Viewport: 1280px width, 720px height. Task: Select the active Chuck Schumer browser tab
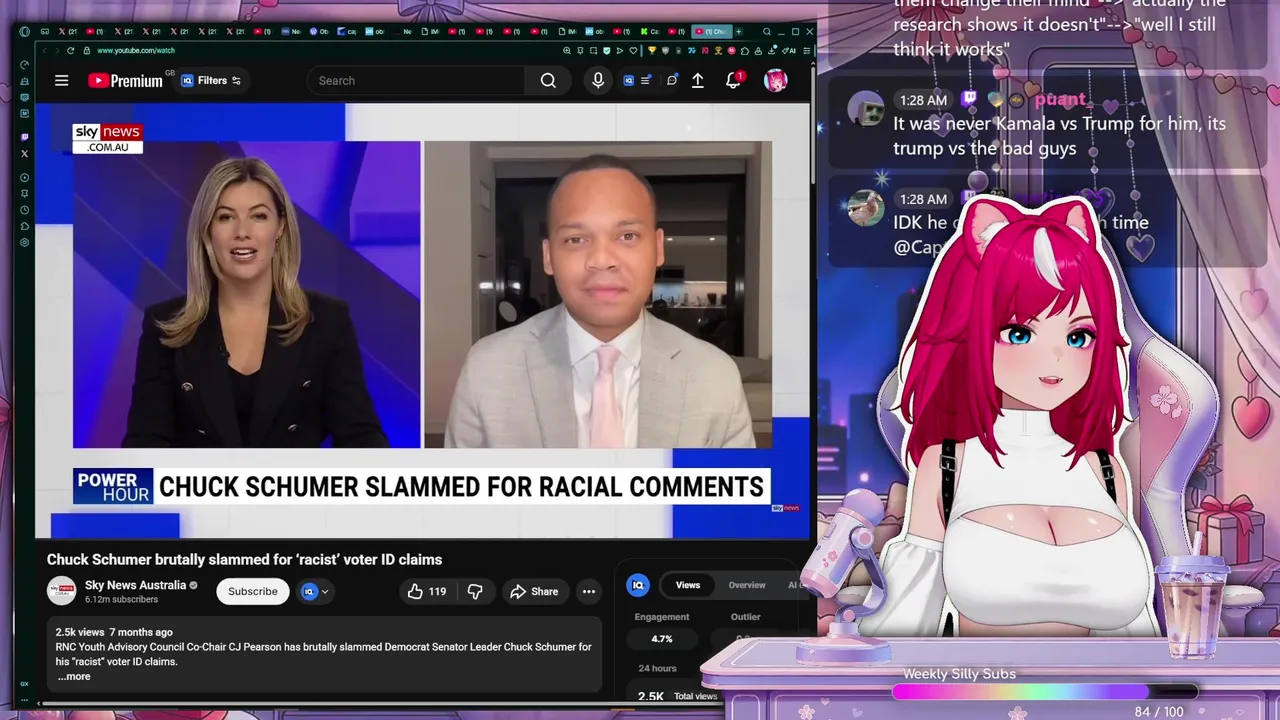[x=712, y=32]
